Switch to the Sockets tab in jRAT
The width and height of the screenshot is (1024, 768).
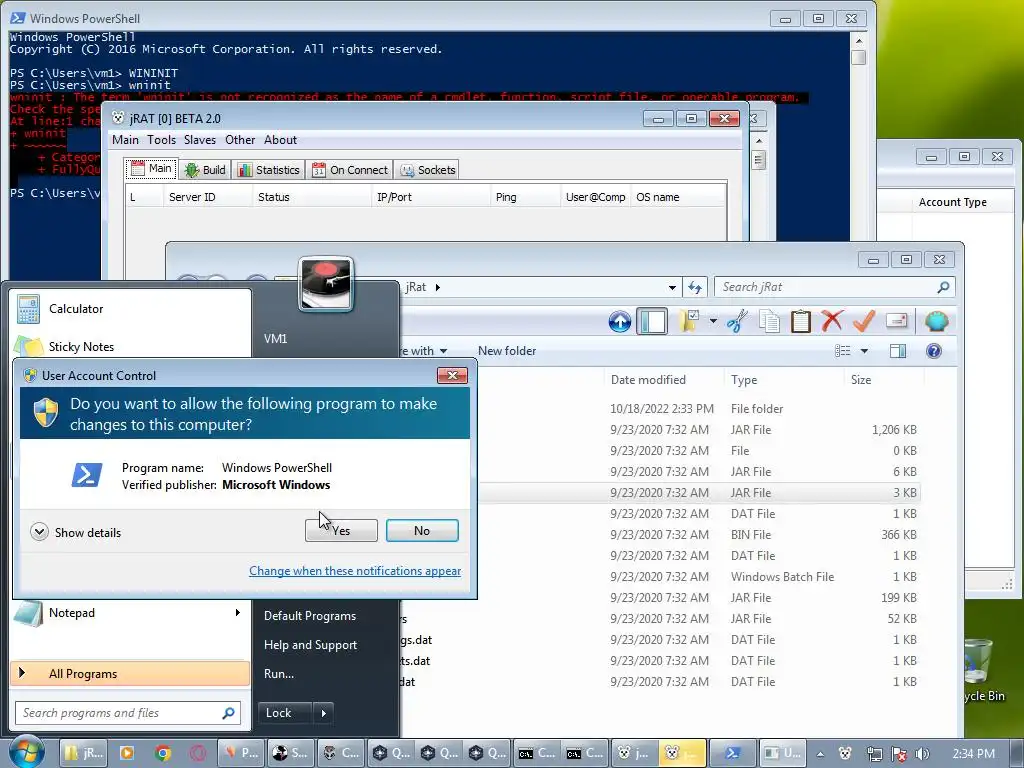(x=428, y=170)
